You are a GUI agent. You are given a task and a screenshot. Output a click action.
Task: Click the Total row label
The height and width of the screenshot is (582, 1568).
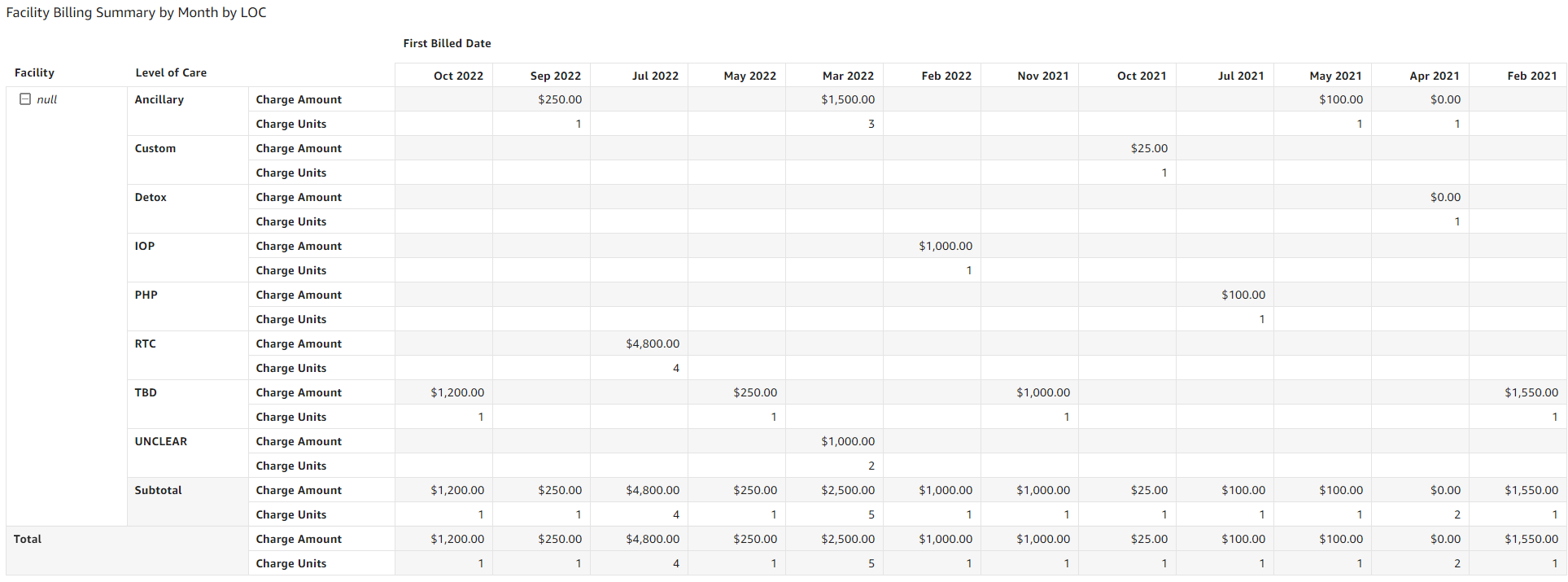click(28, 539)
